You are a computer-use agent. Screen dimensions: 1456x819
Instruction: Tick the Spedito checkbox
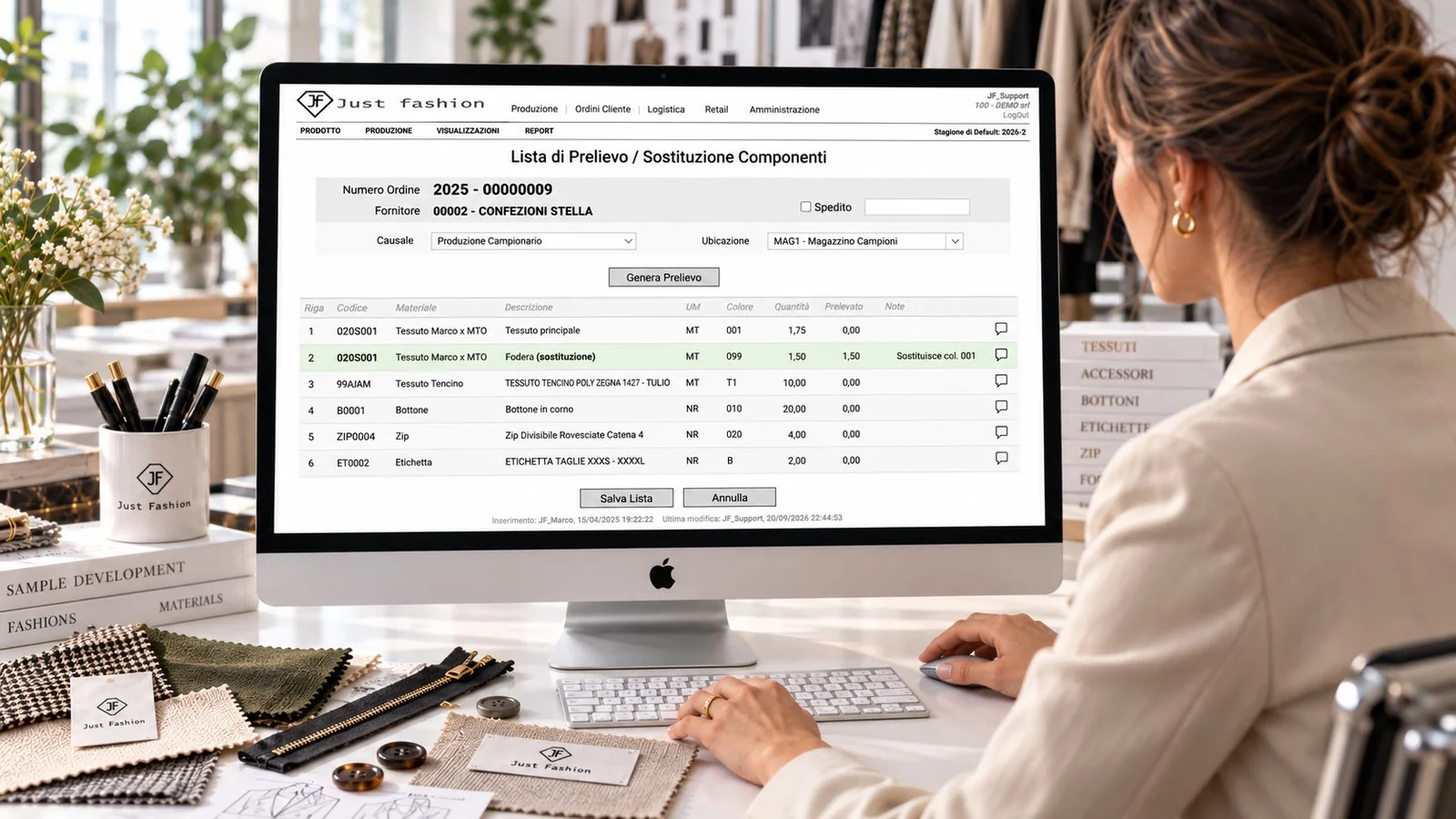(x=805, y=207)
